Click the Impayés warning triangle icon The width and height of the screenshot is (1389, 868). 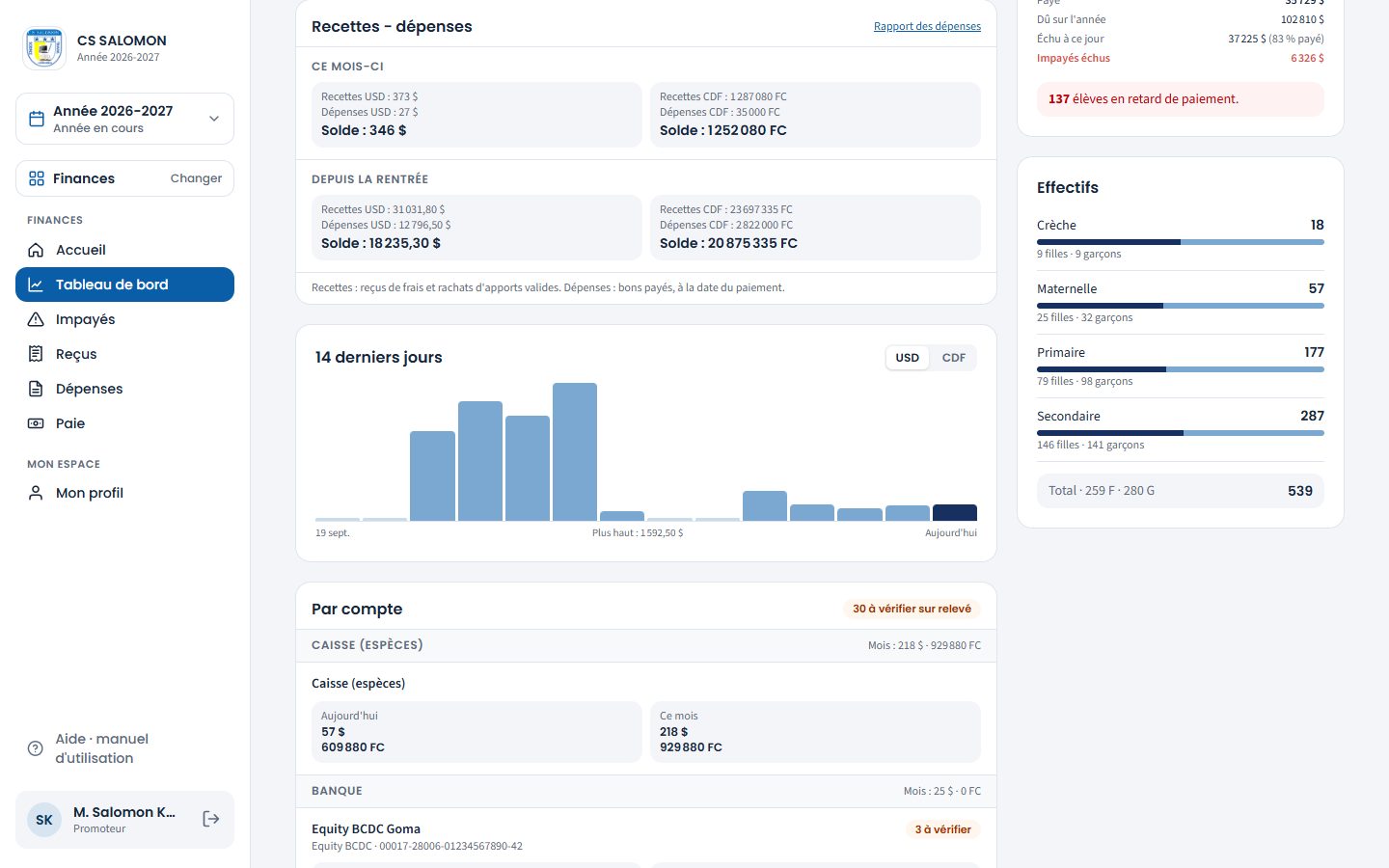pos(36,319)
